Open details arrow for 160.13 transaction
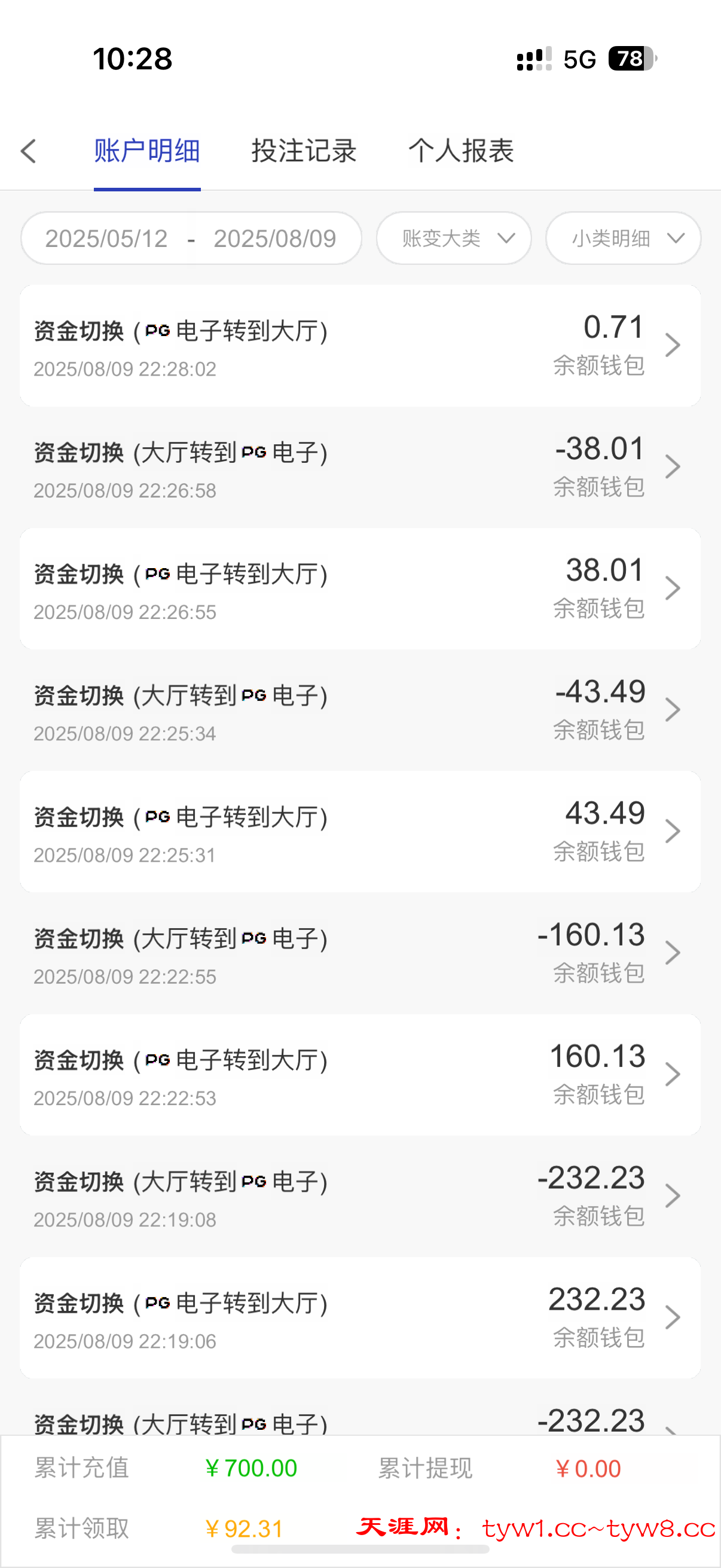This screenshot has height=1568, width=721. (x=673, y=1075)
